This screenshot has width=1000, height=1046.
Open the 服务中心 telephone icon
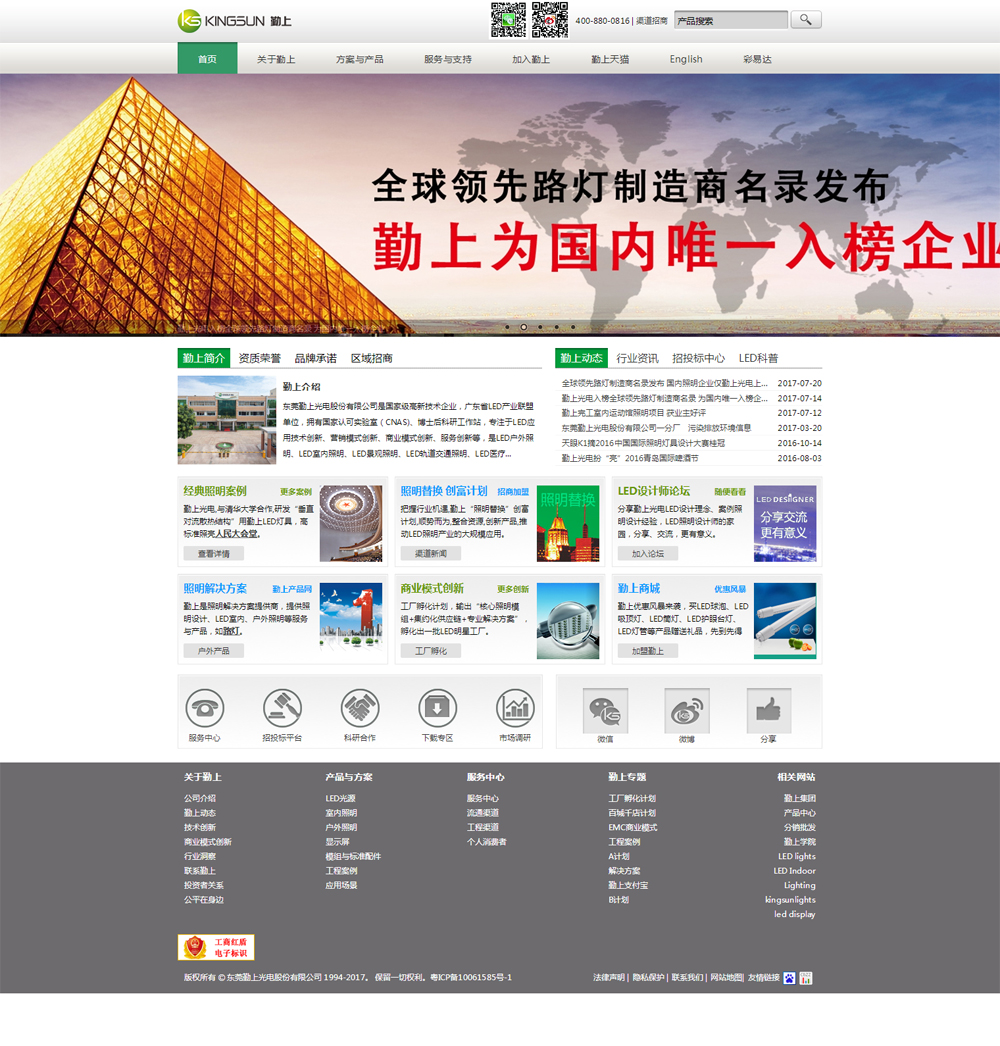(205, 708)
